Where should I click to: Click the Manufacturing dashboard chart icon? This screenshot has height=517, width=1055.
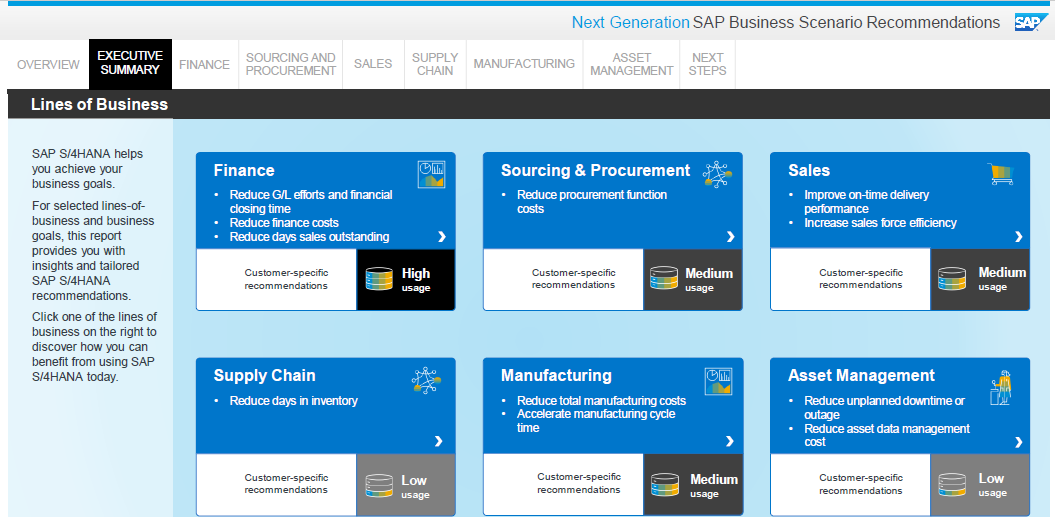pyautogui.click(x=718, y=380)
